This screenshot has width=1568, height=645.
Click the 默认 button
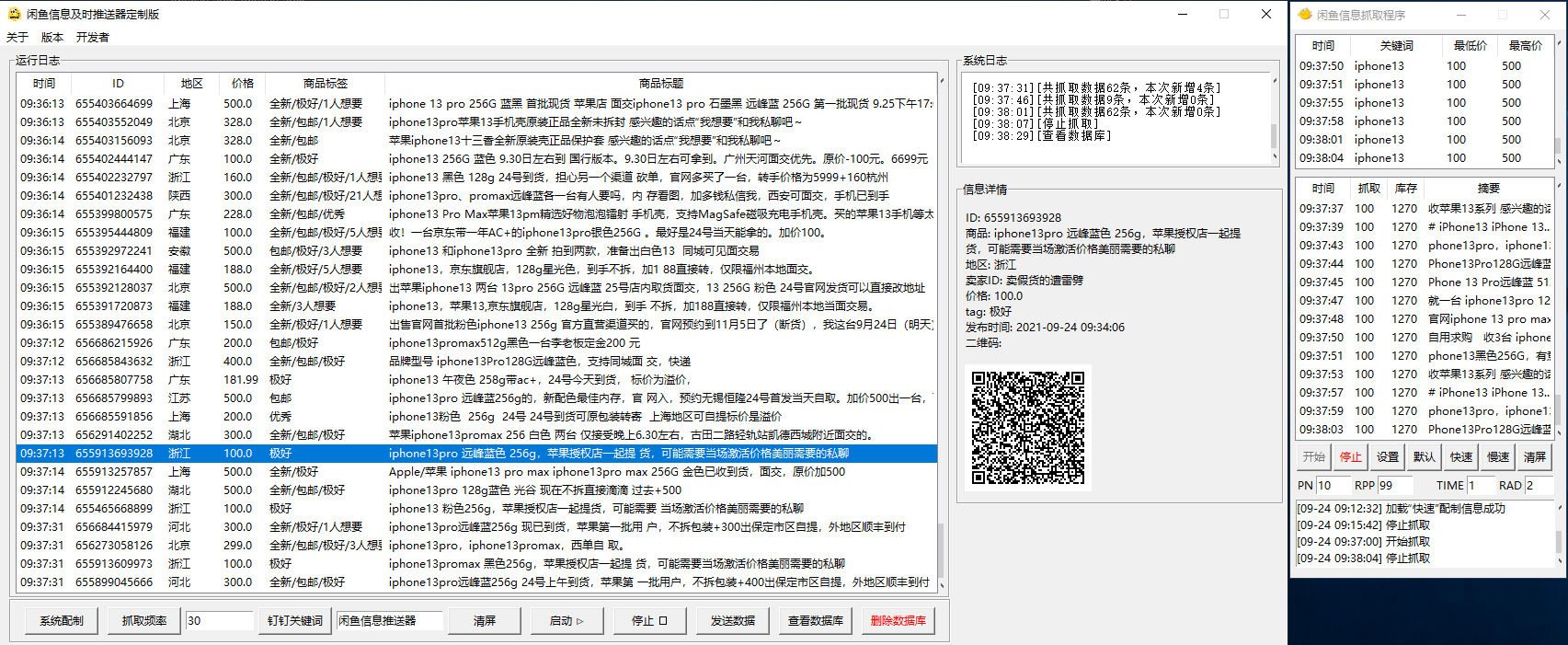coord(1425,457)
